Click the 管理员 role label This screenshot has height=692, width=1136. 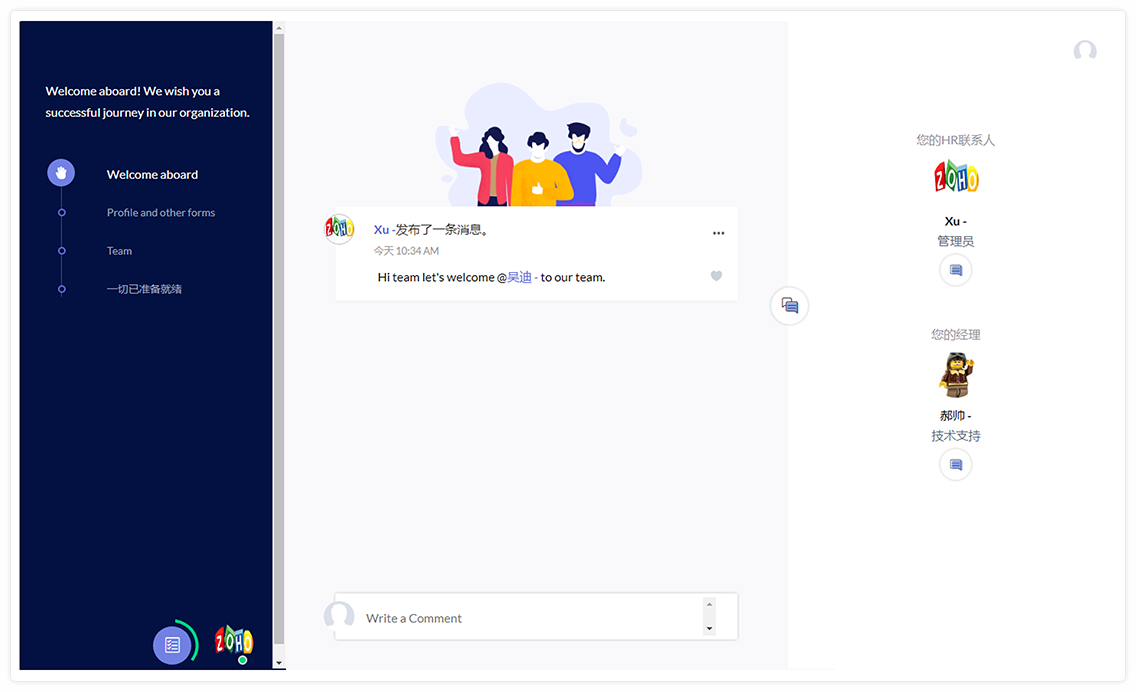[956, 241]
